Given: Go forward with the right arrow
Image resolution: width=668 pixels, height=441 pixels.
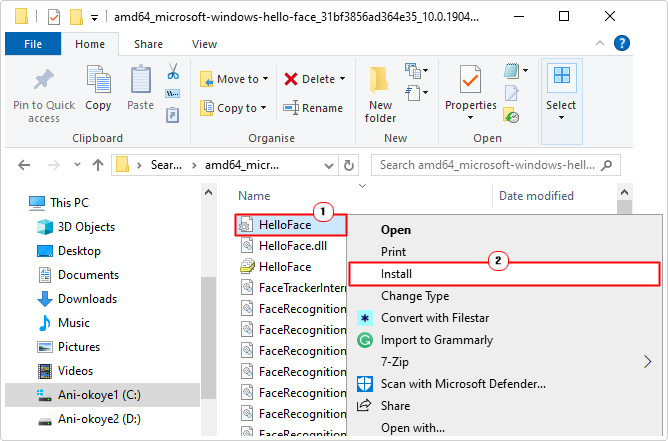Looking at the screenshot, I should coord(54,165).
